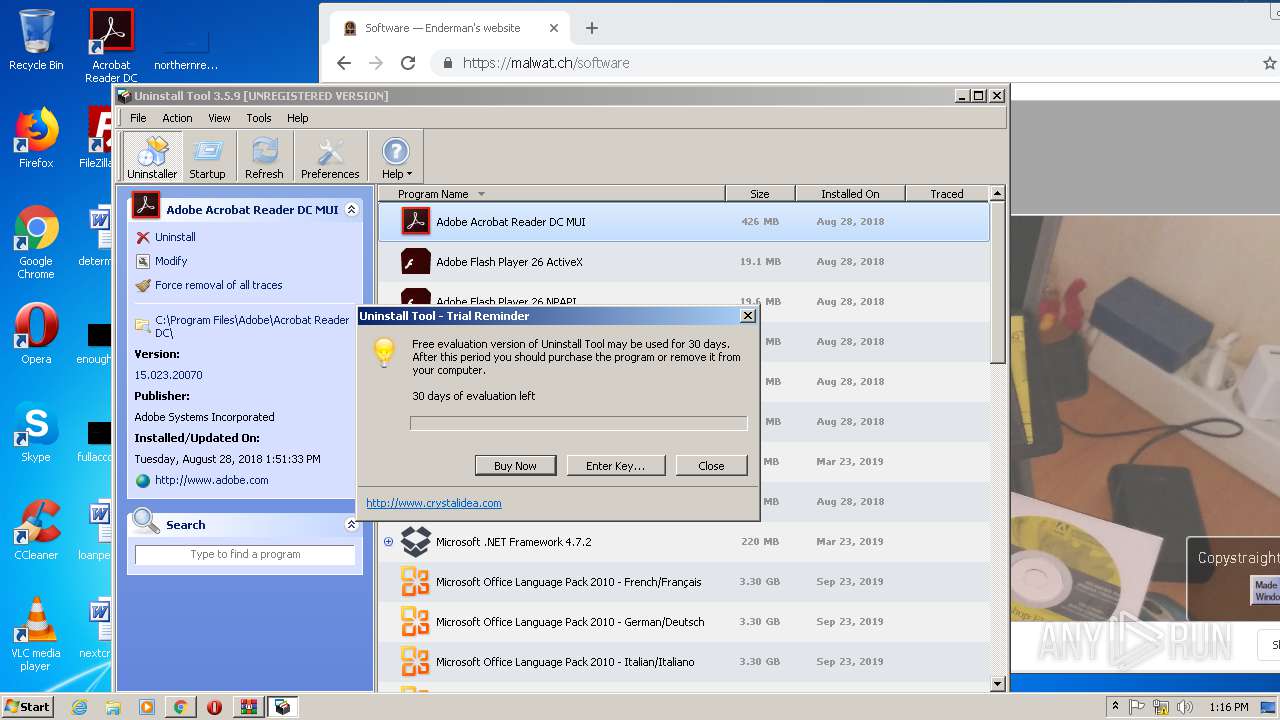The height and width of the screenshot is (720, 1280).
Task: Select Office Language Pack Italian/Italiano row
Action: [x=684, y=661]
